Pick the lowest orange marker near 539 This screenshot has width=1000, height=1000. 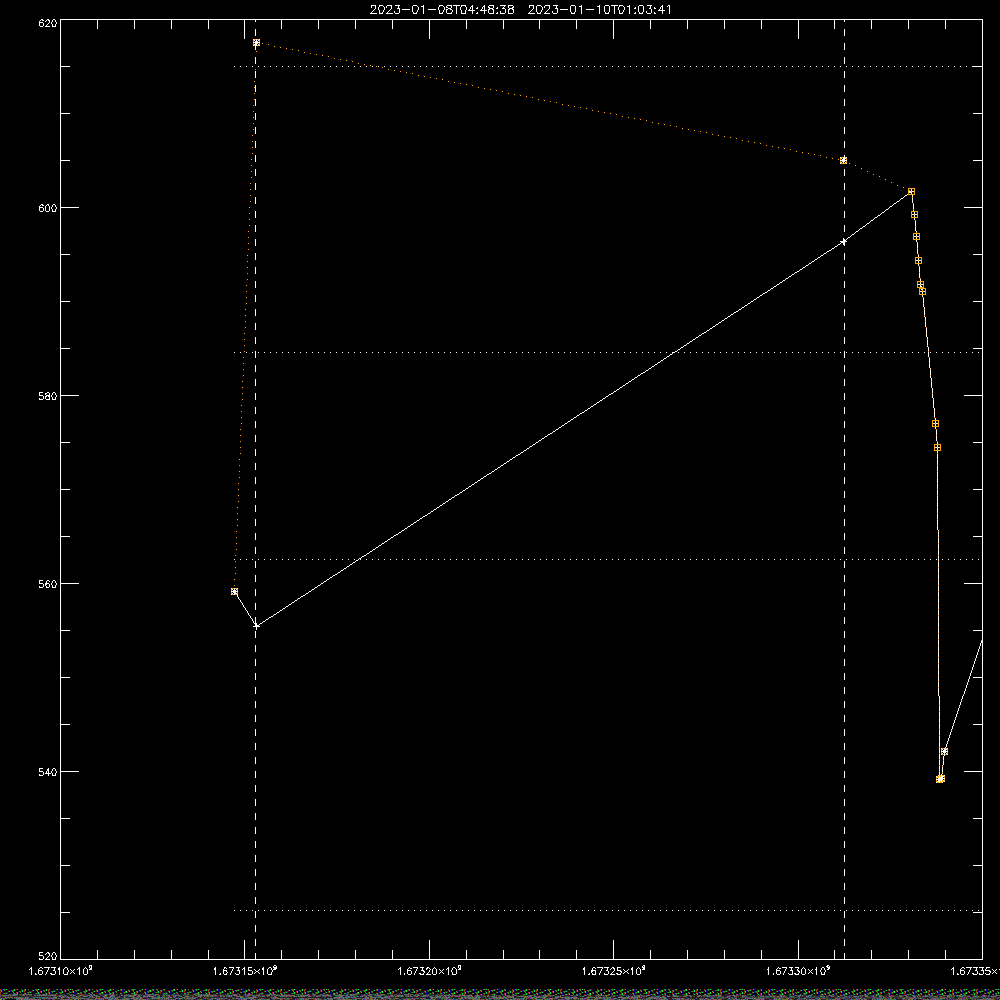click(940, 779)
